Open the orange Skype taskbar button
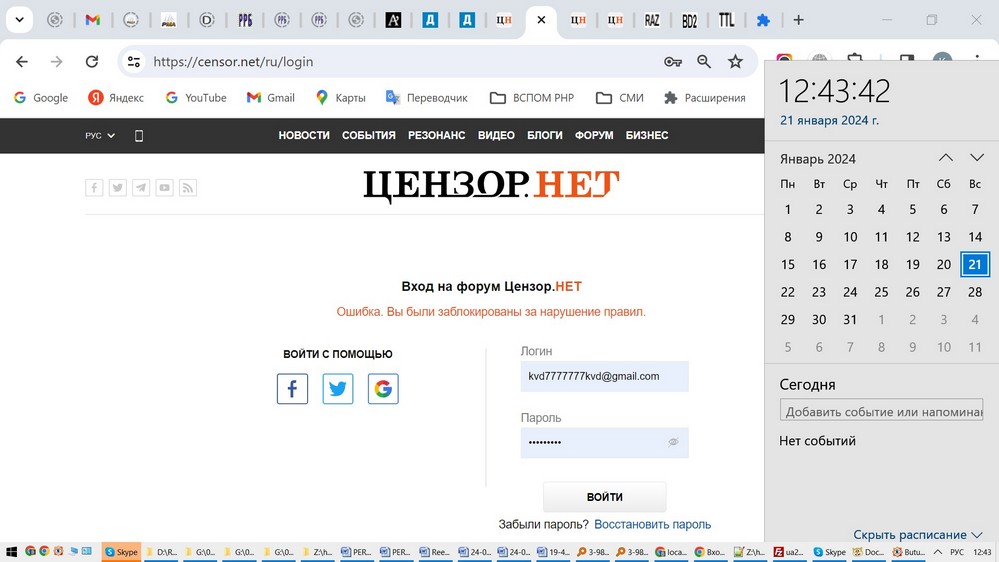Image resolution: width=999 pixels, height=562 pixels. tap(121, 552)
